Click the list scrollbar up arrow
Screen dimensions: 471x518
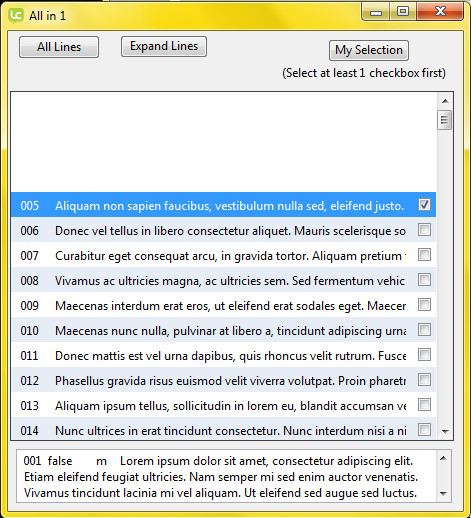click(445, 101)
